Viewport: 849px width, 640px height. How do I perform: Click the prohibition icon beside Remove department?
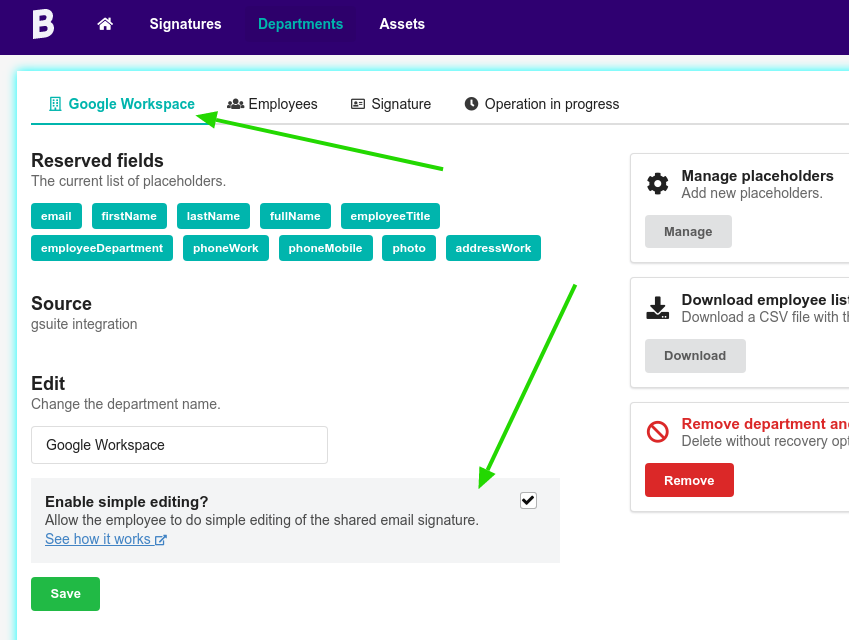click(658, 432)
